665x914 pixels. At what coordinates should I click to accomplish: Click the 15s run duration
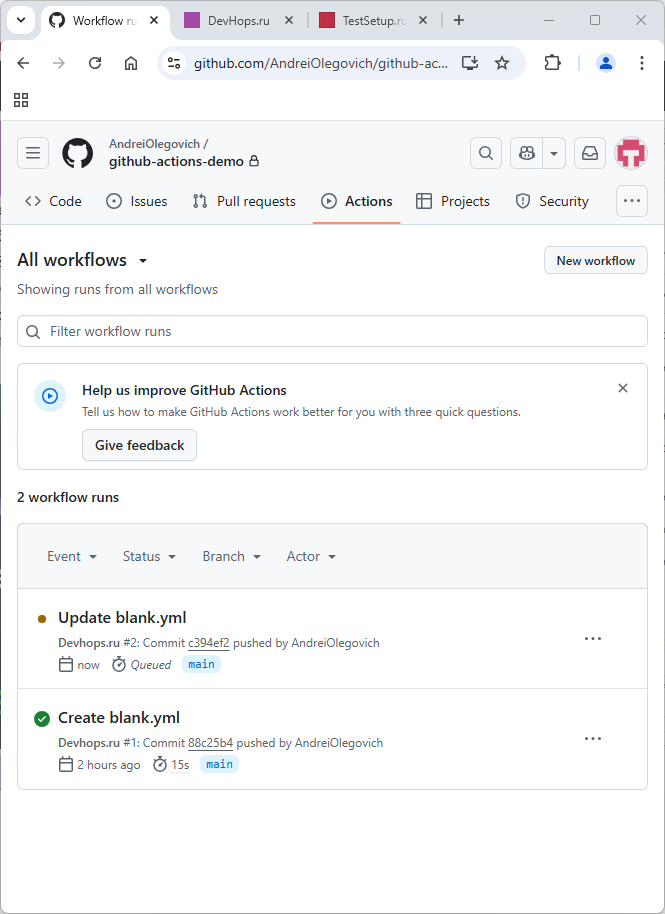(x=180, y=765)
